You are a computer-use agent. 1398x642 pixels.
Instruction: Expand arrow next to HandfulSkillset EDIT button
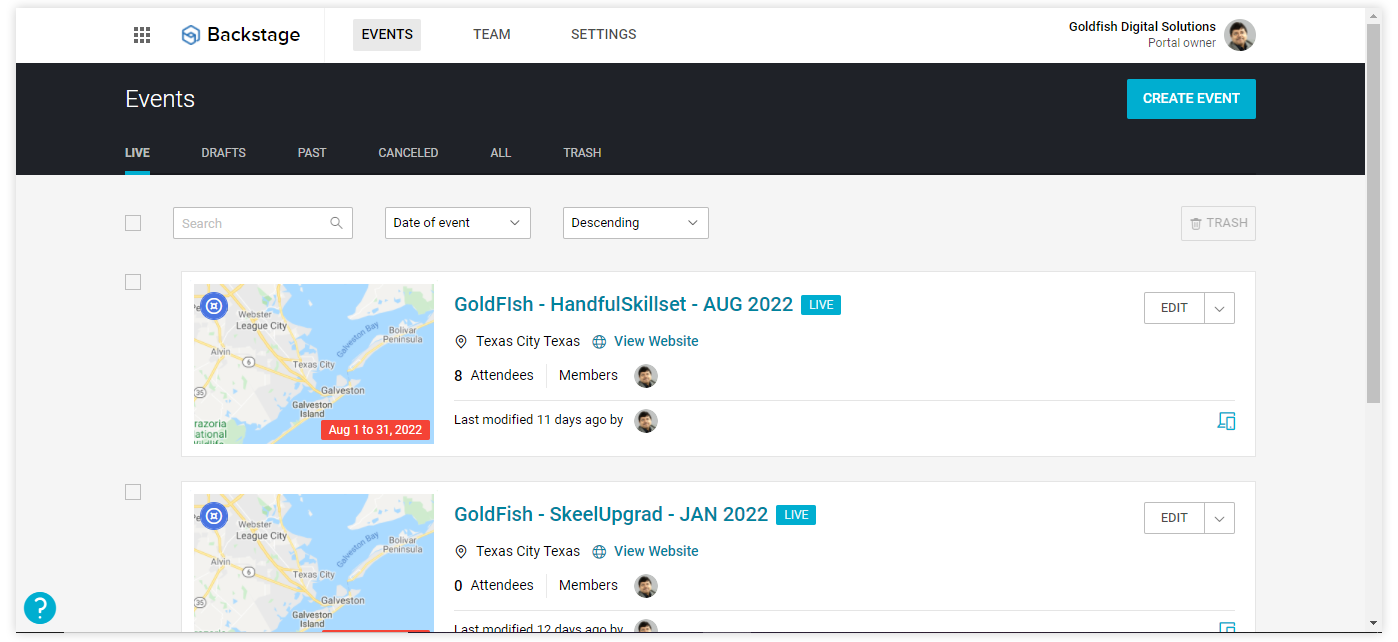[1220, 308]
